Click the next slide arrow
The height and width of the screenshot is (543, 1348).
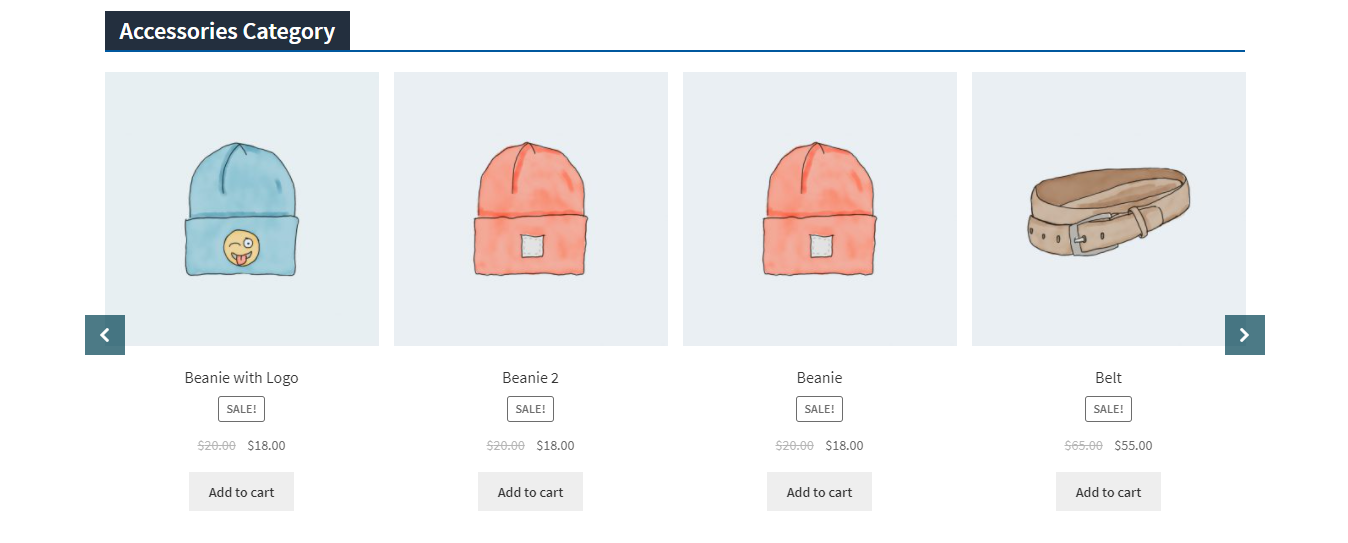pyautogui.click(x=1245, y=335)
